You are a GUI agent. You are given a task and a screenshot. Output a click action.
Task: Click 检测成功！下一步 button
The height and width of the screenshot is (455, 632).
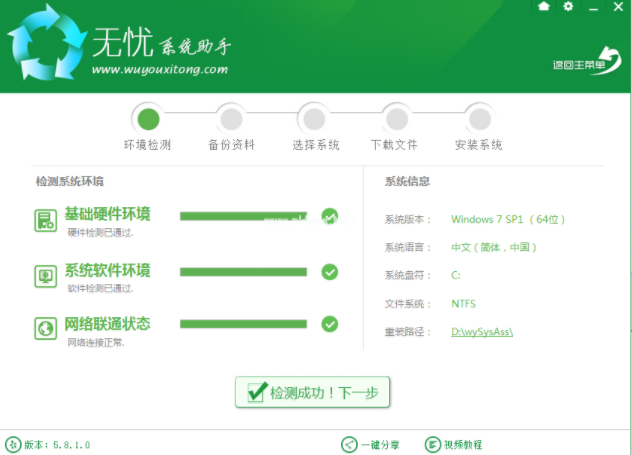click(312, 392)
